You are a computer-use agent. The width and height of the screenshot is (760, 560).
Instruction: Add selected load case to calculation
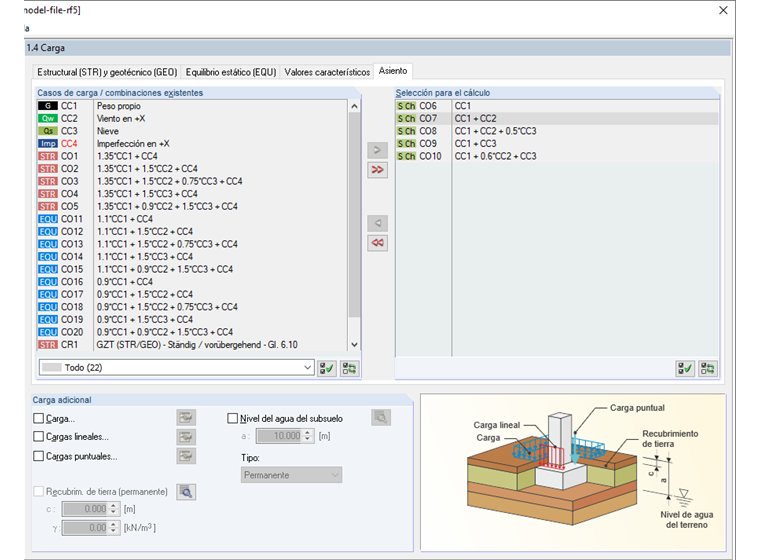377,150
